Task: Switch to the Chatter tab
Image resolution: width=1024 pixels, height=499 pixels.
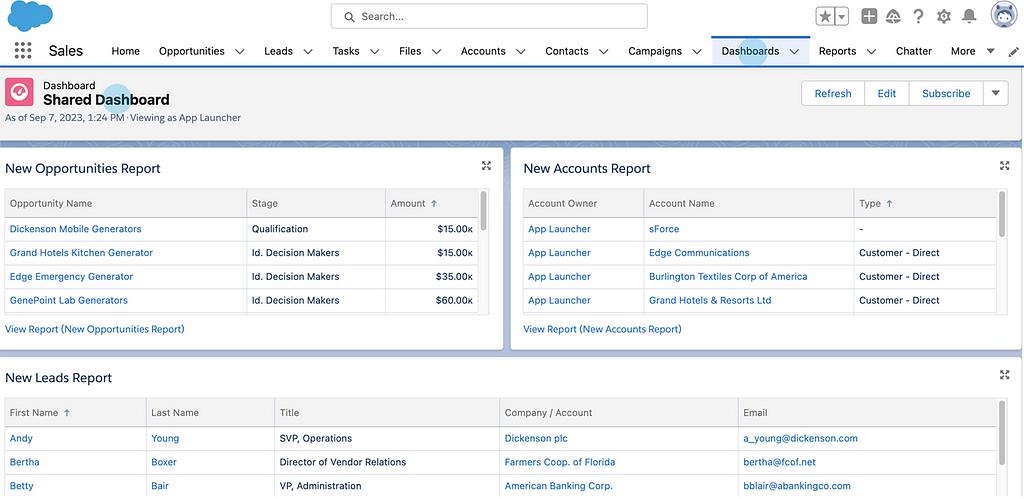Action: pyautogui.click(x=913, y=51)
